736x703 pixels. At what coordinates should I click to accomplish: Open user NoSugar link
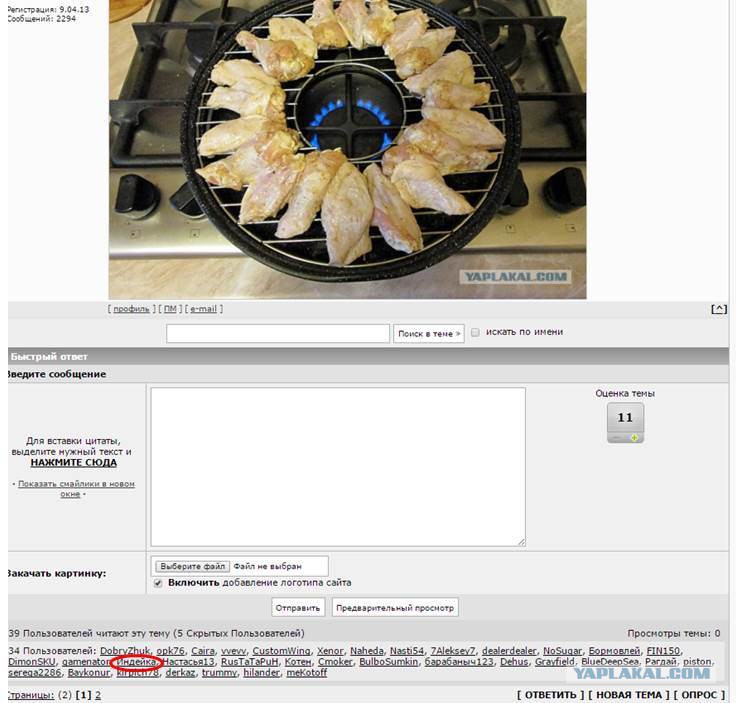click(x=562, y=651)
